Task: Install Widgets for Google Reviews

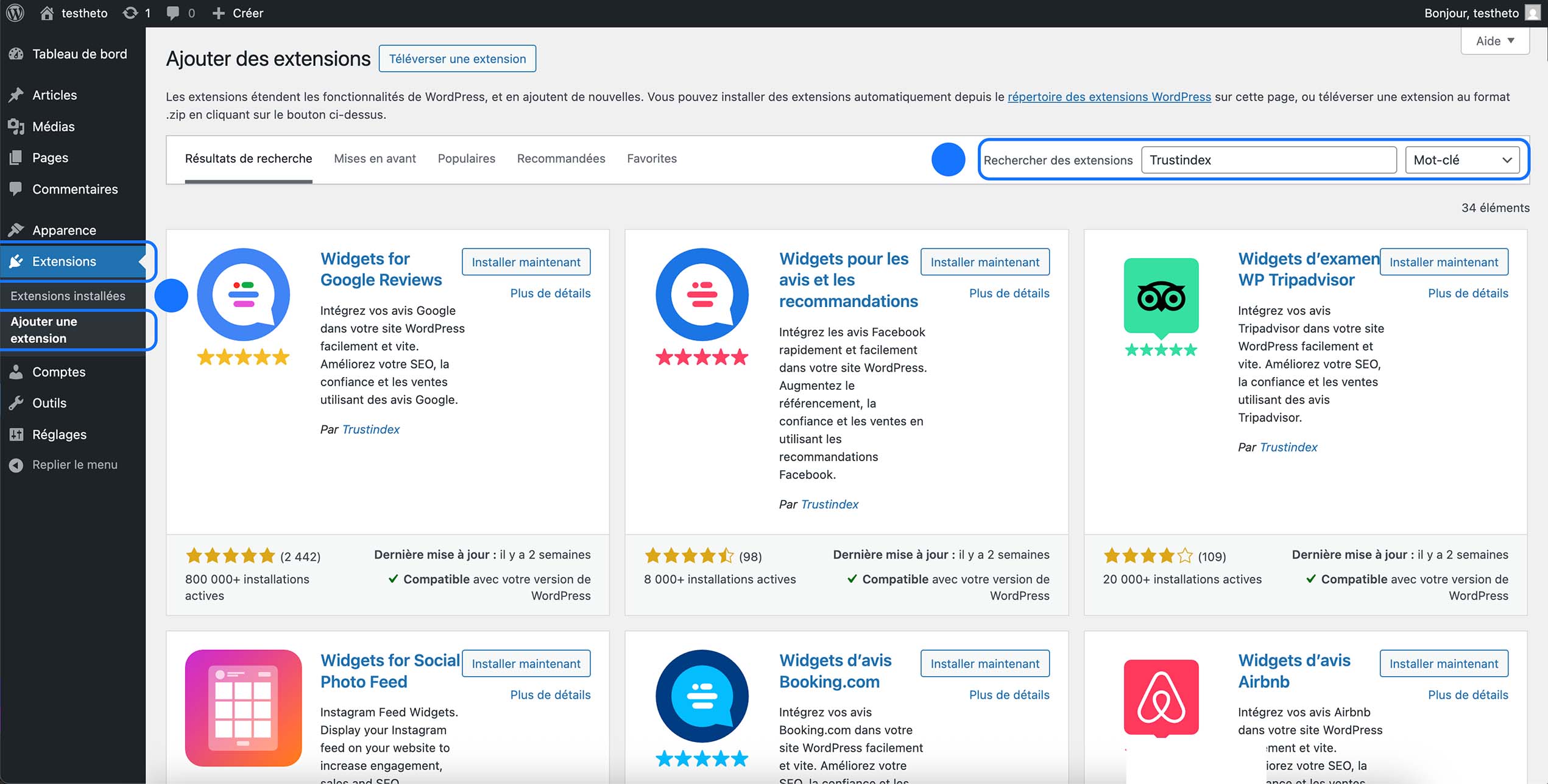Action: pyautogui.click(x=526, y=261)
